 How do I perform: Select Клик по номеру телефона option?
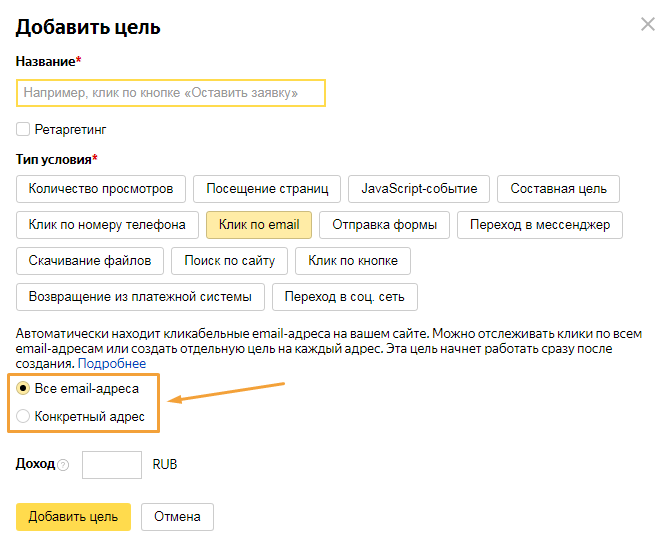pyautogui.click(x=107, y=225)
